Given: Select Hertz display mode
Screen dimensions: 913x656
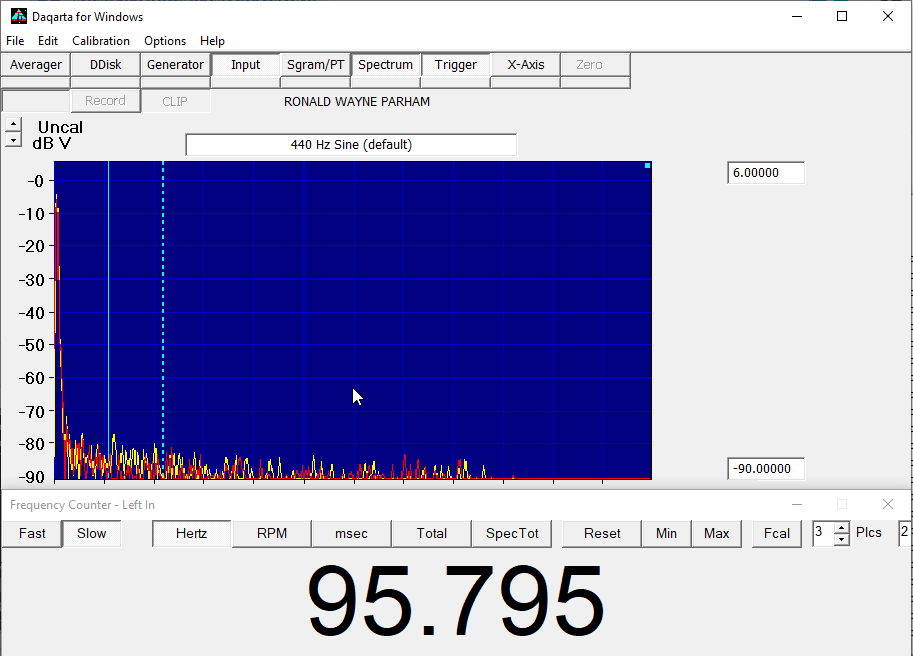Looking at the screenshot, I should click(191, 533).
